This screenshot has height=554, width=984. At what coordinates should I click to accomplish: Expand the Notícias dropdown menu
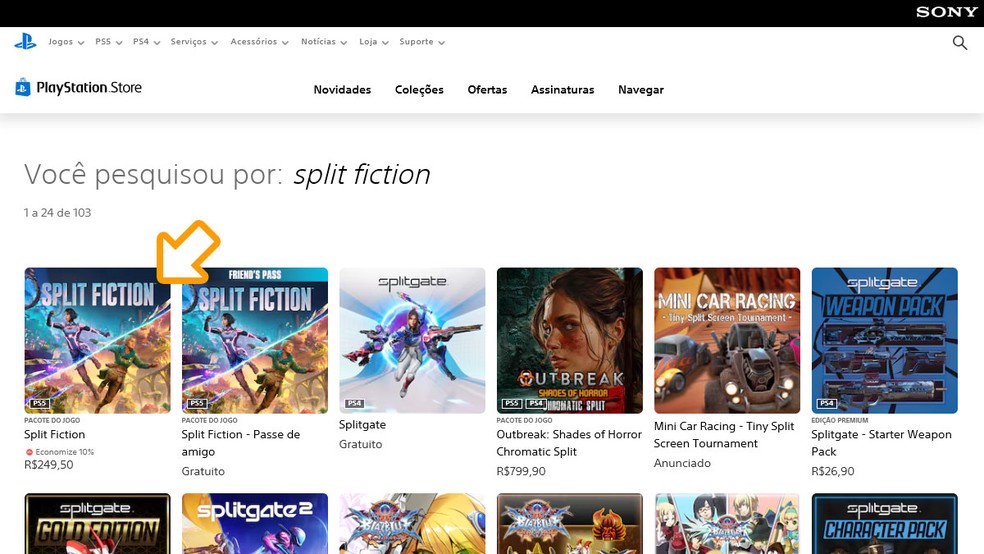pyautogui.click(x=324, y=42)
